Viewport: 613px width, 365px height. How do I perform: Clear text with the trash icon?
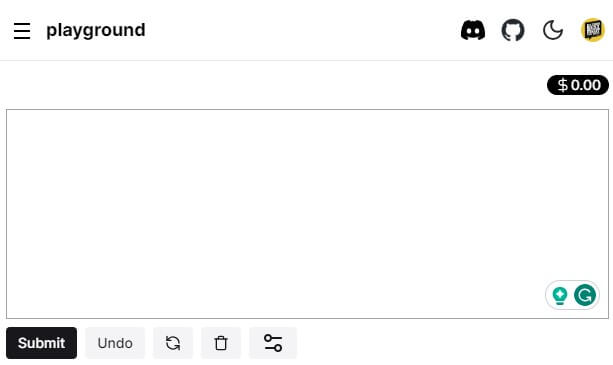(x=221, y=343)
